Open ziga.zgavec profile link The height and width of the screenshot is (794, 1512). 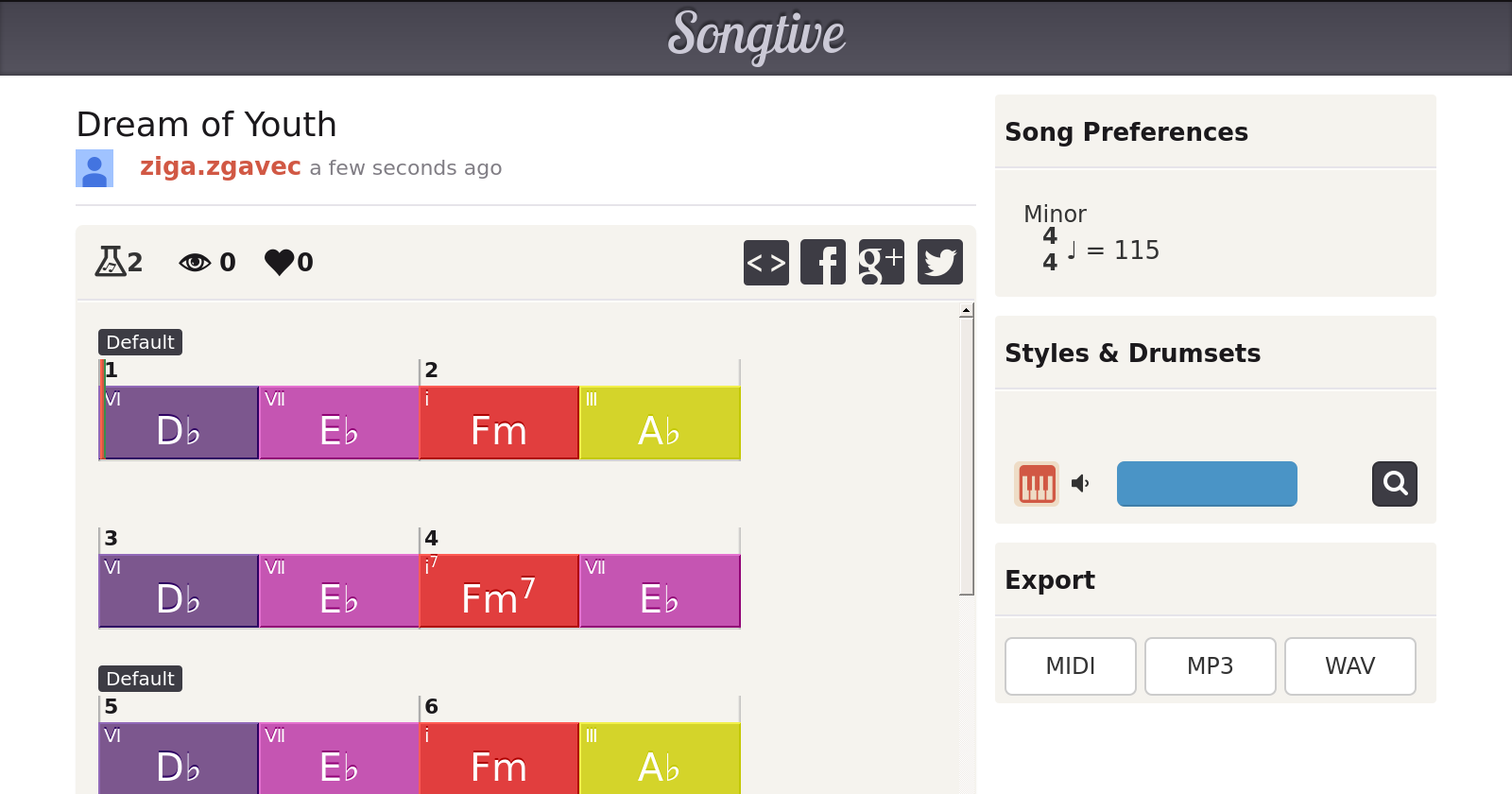(x=220, y=166)
